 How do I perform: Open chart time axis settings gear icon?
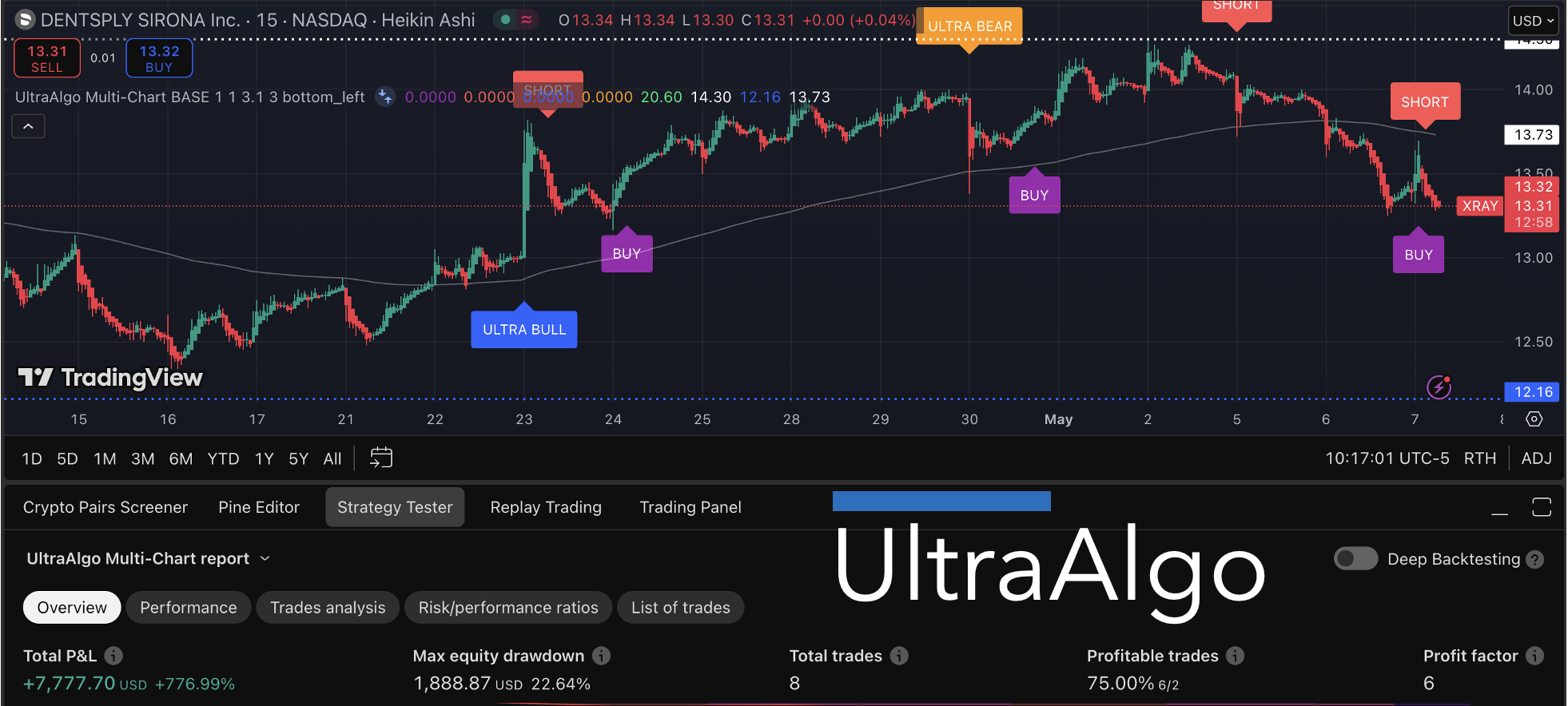[1534, 419]
